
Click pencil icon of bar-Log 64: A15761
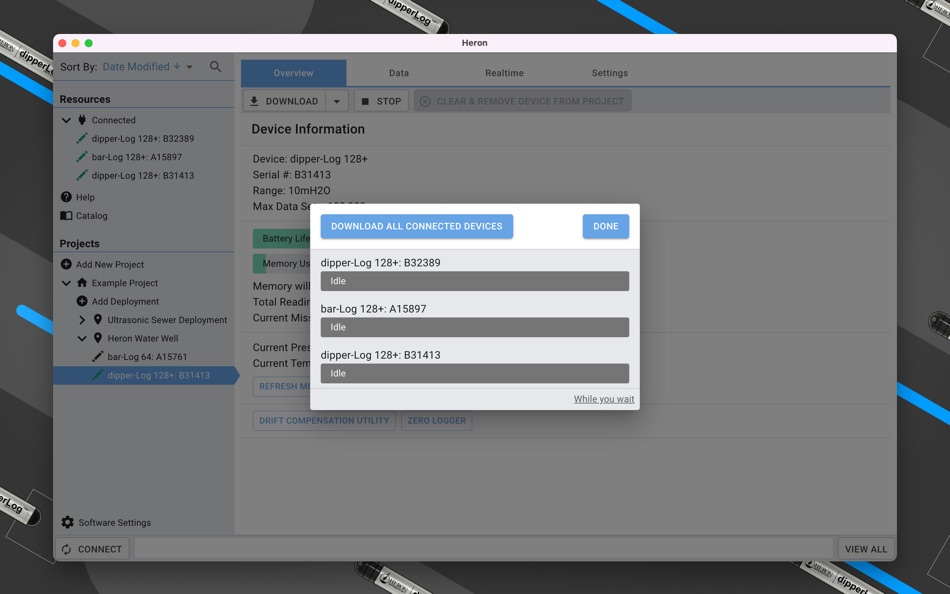(x=98, y=356)
